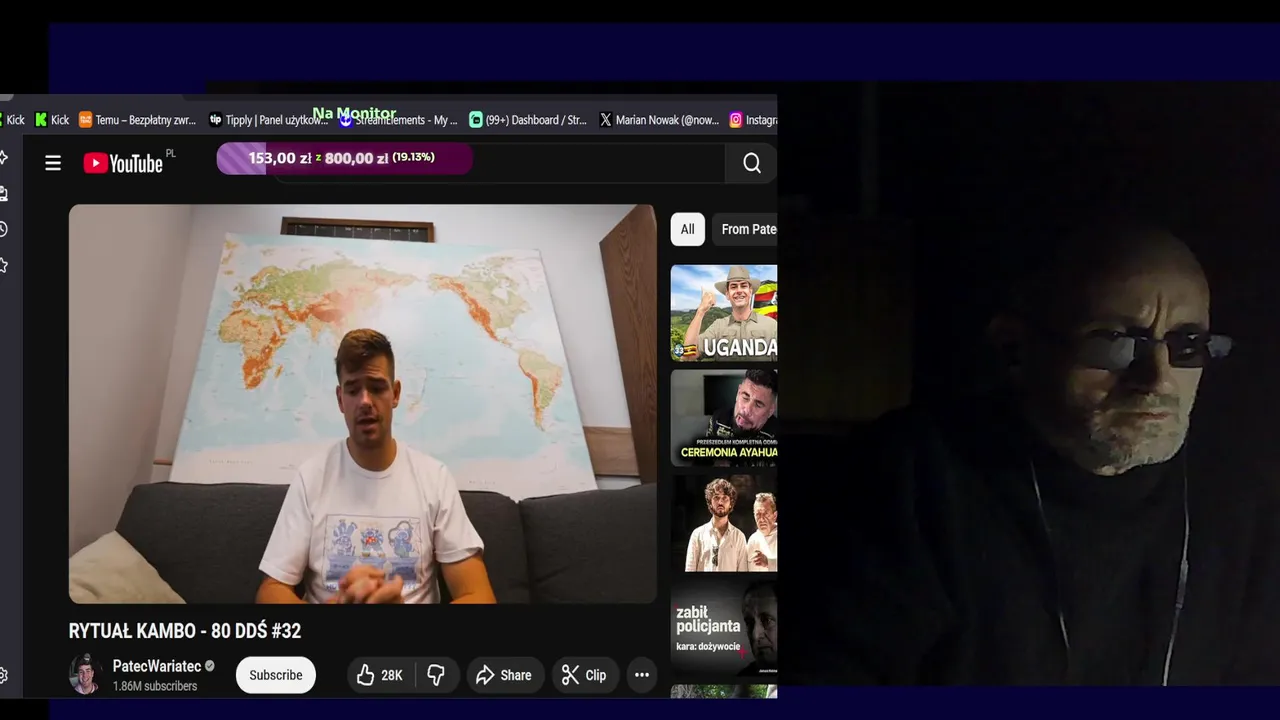1280x720 pixels.
Task: Click the YouTube search magnifier icon
Action: [x=752, y=163]
